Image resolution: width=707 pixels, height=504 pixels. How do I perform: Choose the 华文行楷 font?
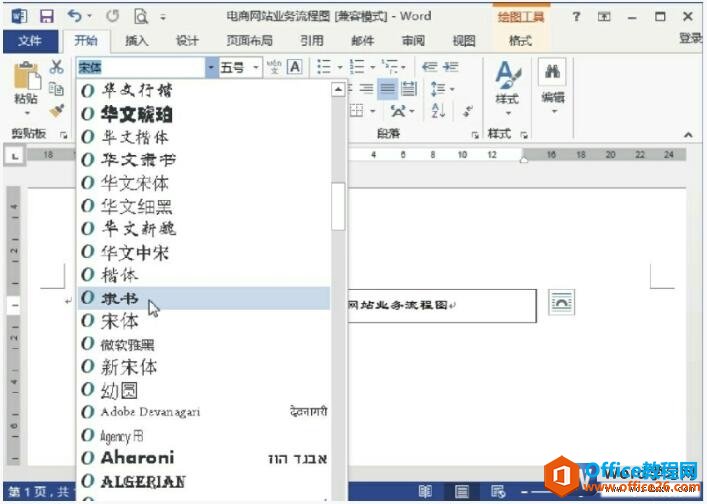coord(204,91)
